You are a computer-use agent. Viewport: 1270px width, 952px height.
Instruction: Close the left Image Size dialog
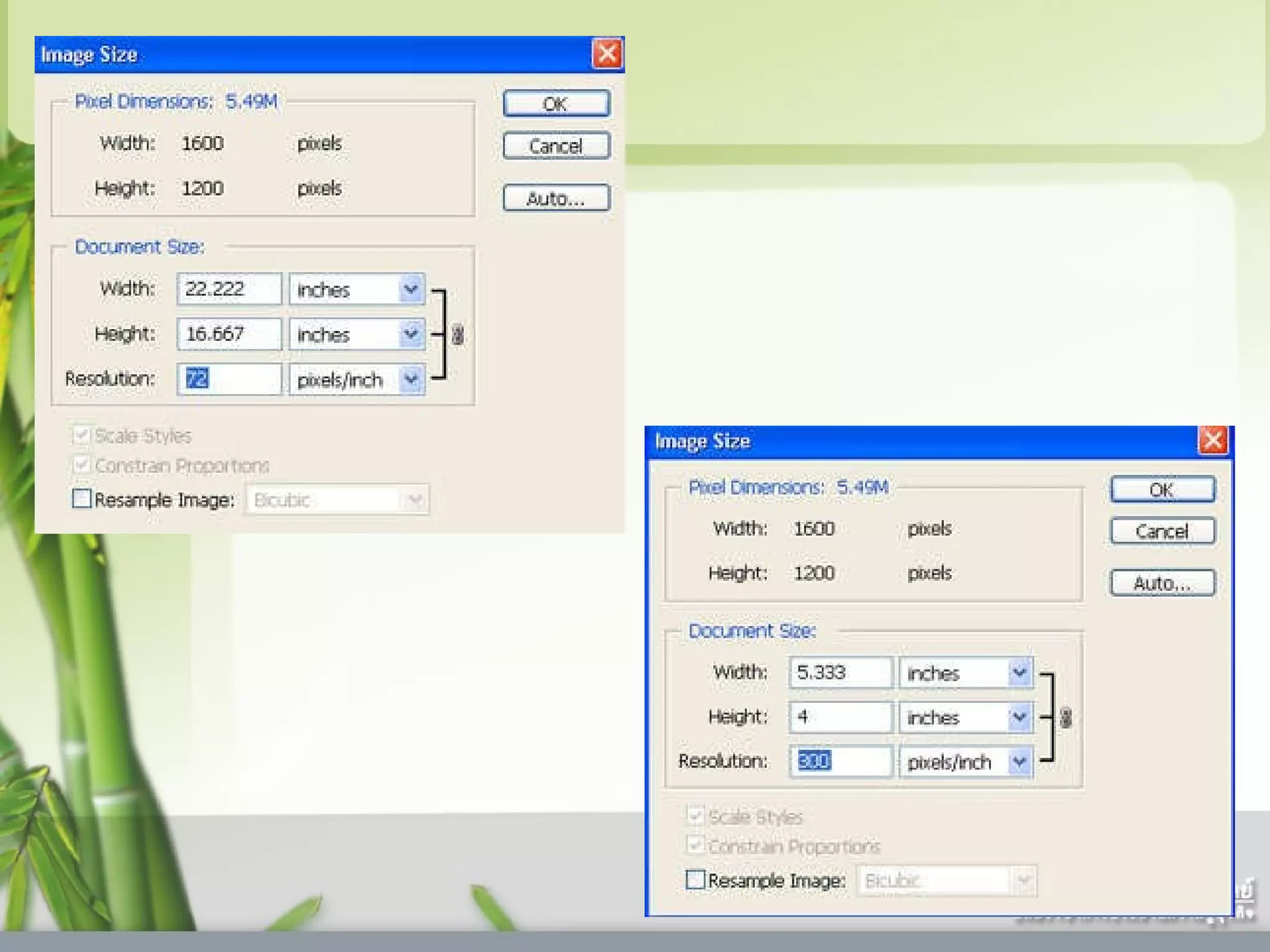[607, 54]
